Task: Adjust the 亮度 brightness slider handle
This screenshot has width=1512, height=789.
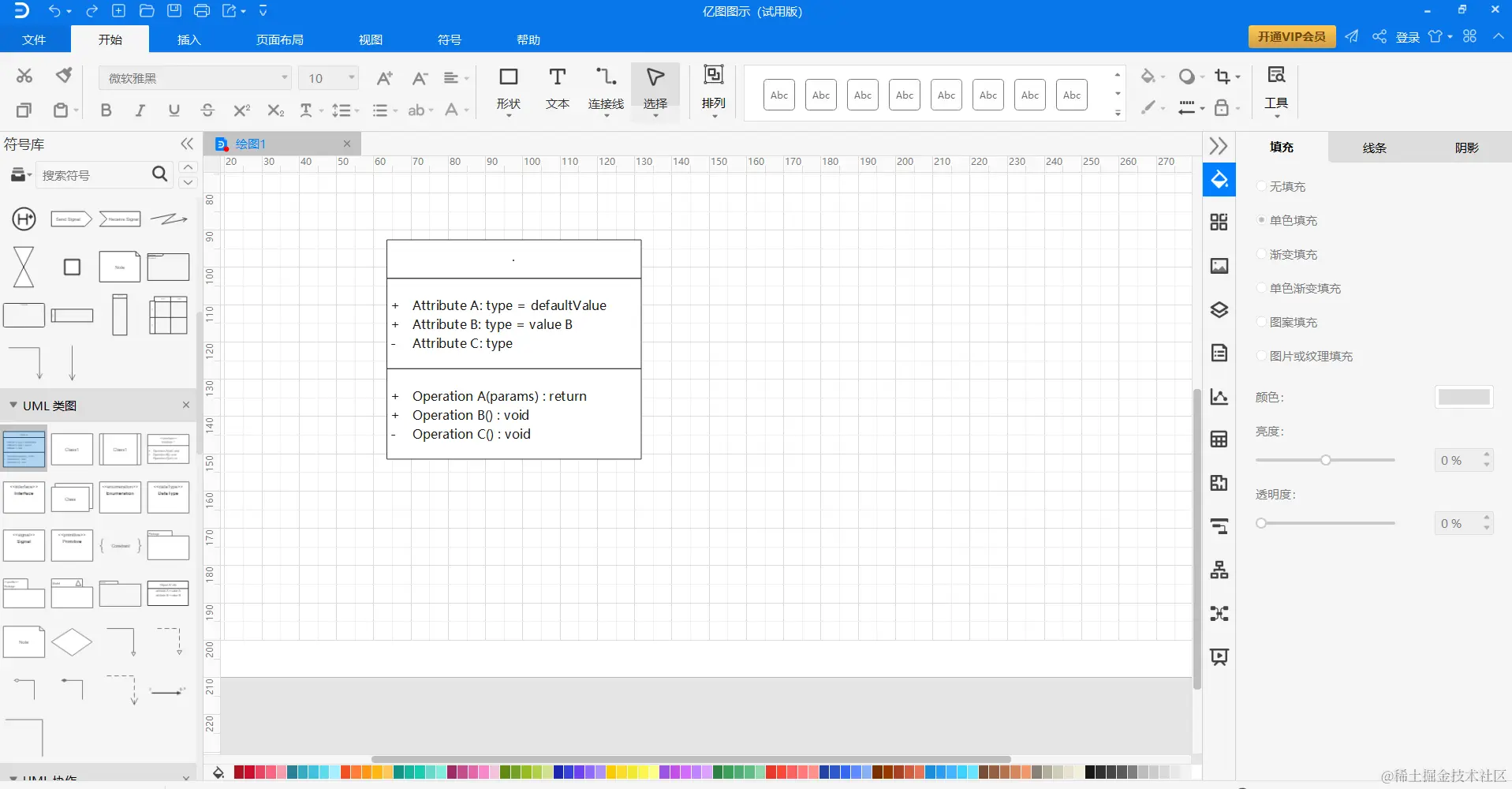Action: click(x=1326, y=460)
